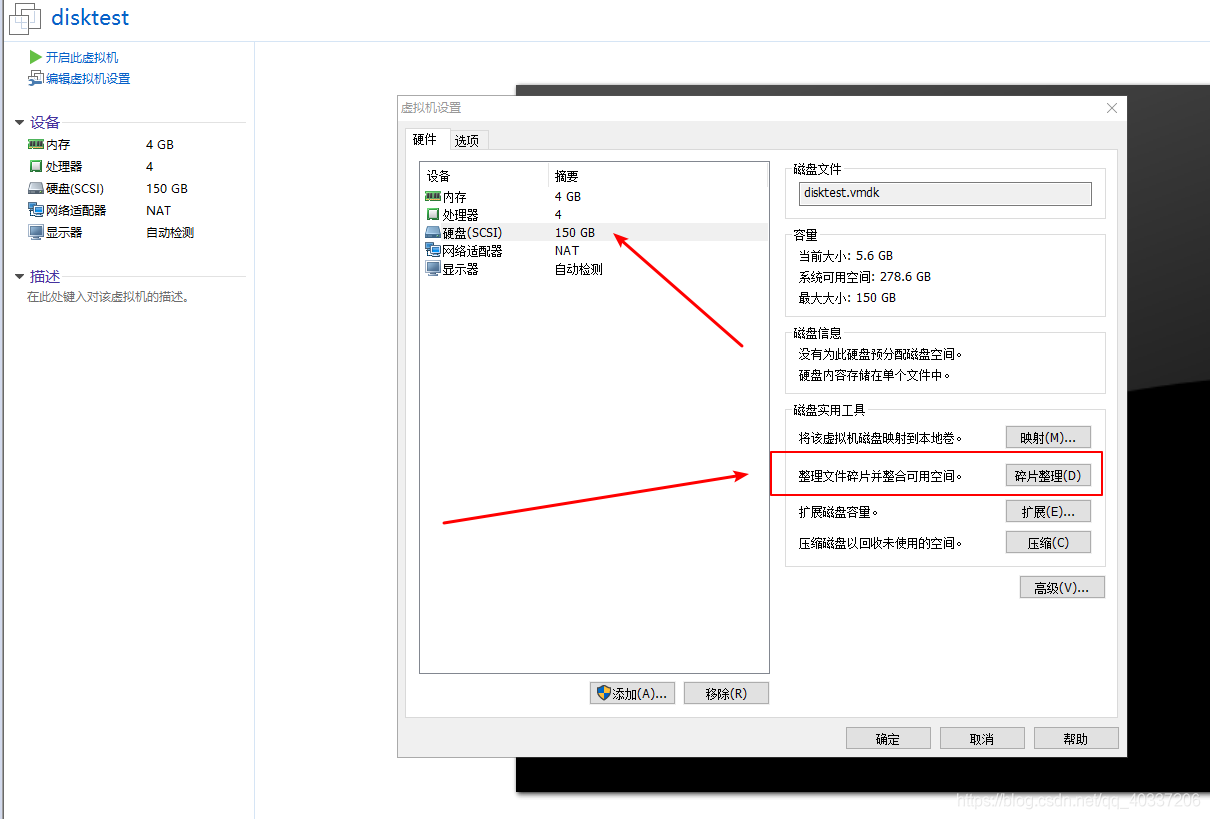Collapse the 设备 section in left panel
The width and height of the screenshot is (1210, 819).
pyautogui.click(x=19, y=123)
